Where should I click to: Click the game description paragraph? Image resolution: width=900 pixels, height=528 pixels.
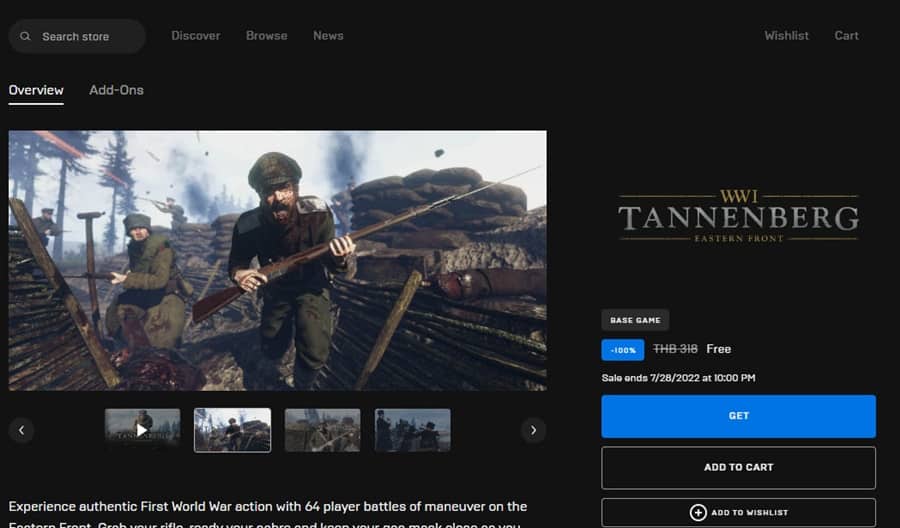click(x=268, y=514)
